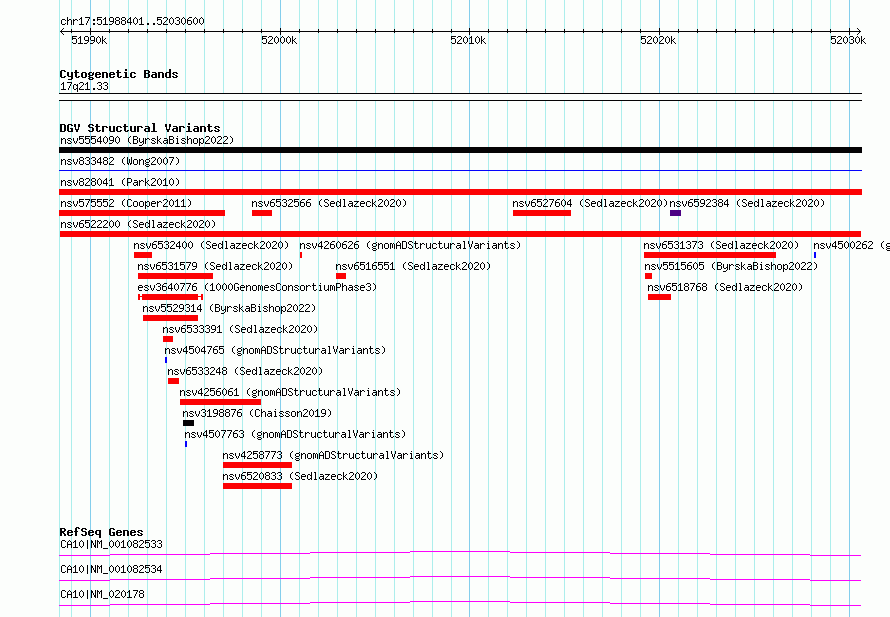
Task: Click the 52010k ruler mark
Action: tap(468, 40)
